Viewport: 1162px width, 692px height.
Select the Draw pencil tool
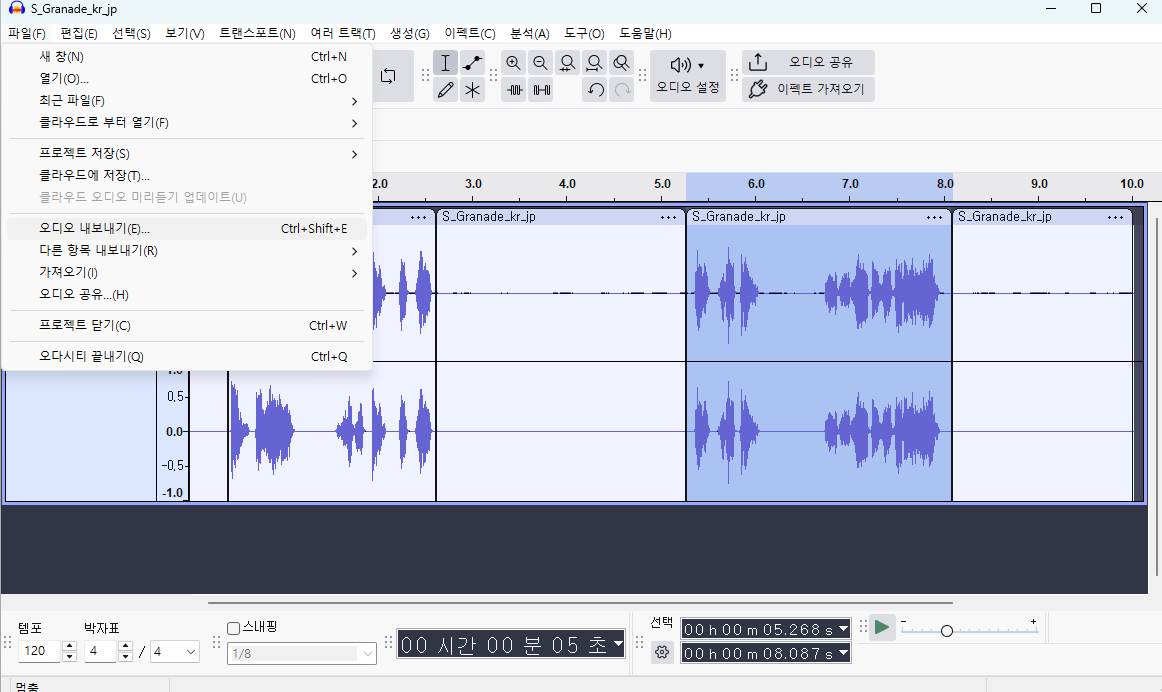[x=446, y=90]
